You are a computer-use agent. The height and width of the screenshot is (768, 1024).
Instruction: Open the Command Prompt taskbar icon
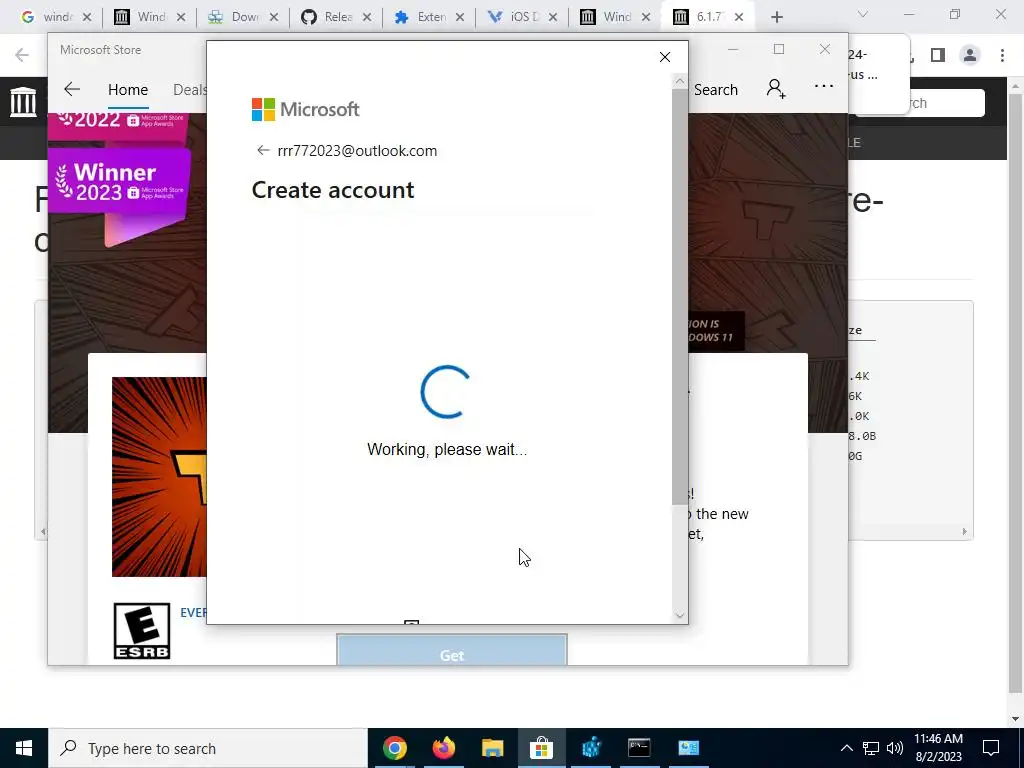(x=639, y=748)
